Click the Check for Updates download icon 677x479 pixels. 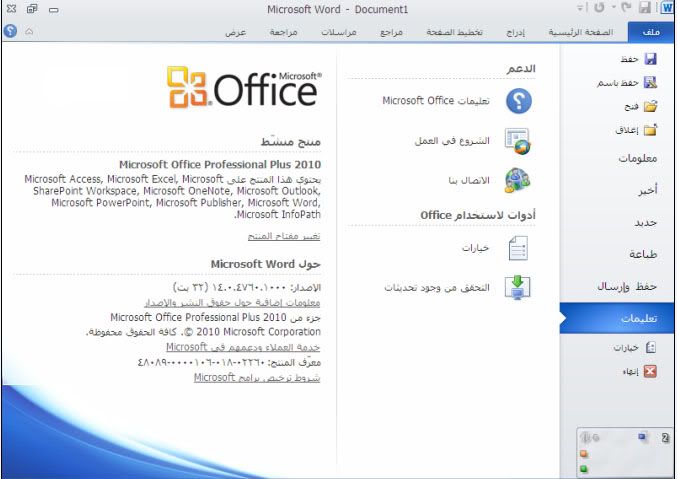coord(518,287)
